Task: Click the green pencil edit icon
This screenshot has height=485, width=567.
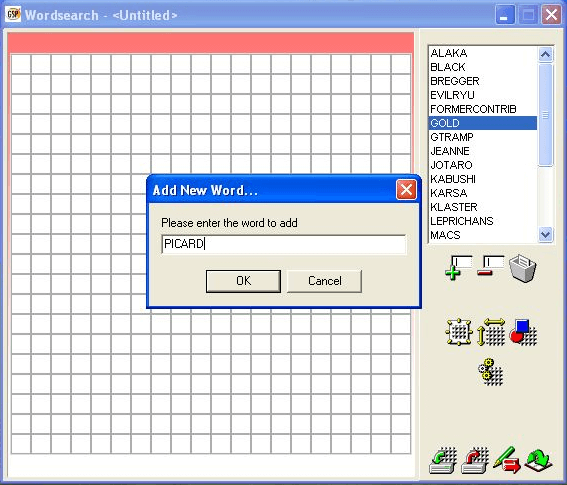Action: pos(507,460)
